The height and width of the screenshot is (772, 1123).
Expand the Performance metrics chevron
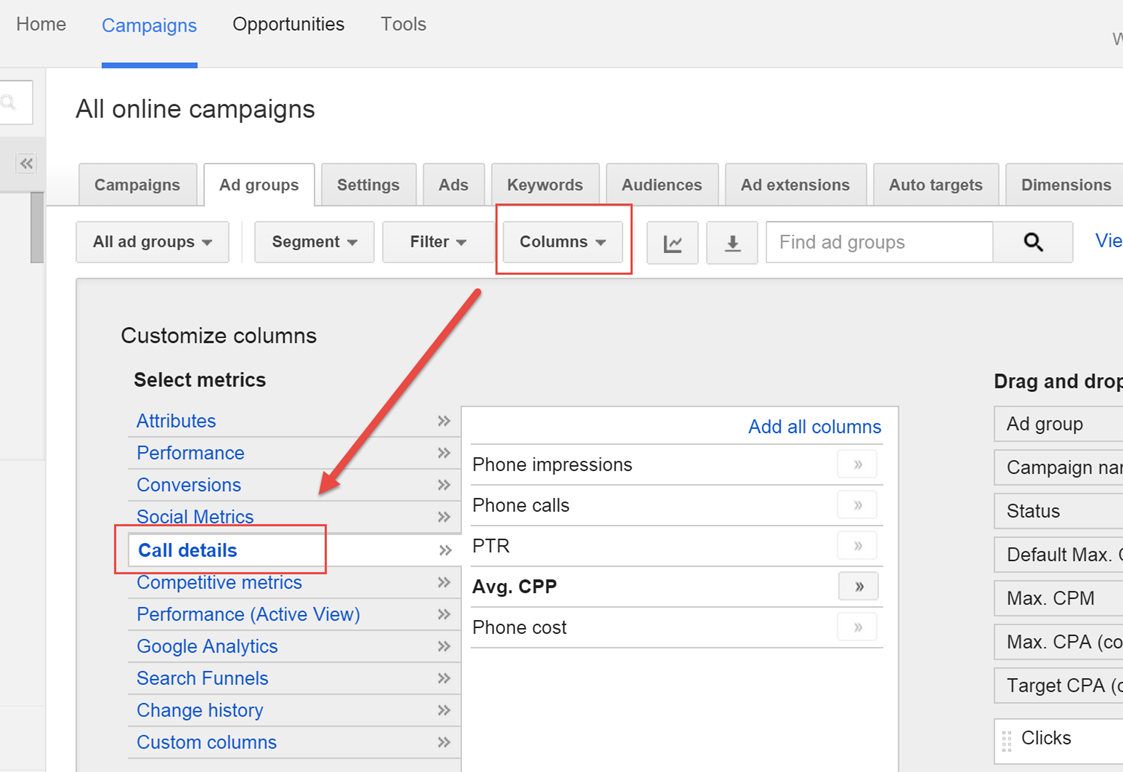[x=444, y=453]
